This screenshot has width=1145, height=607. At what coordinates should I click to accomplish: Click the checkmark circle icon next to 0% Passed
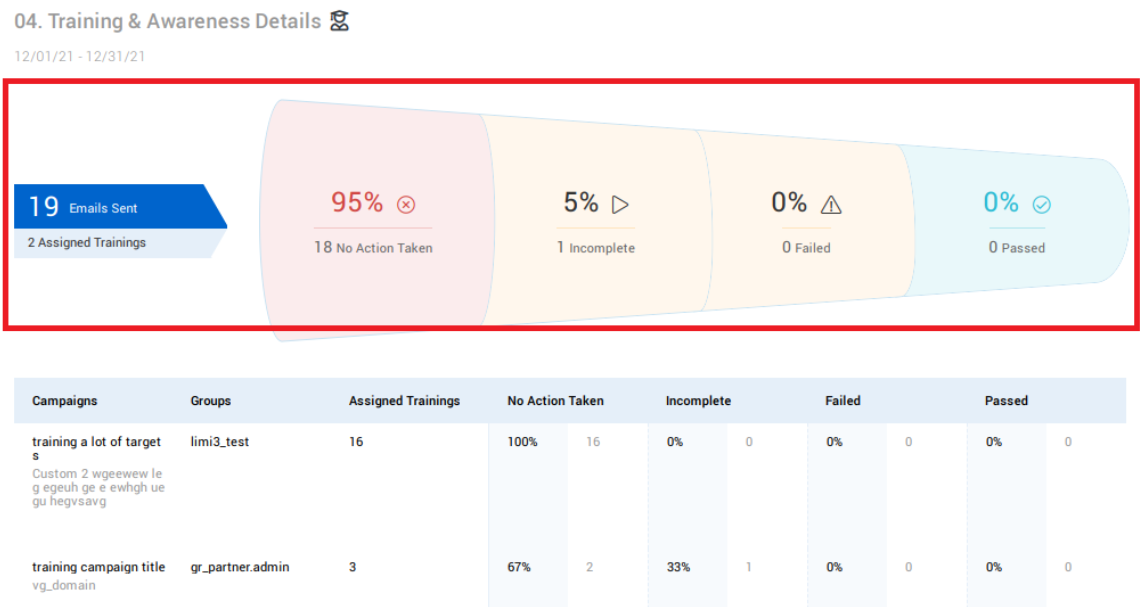(x=1041, y=205)
